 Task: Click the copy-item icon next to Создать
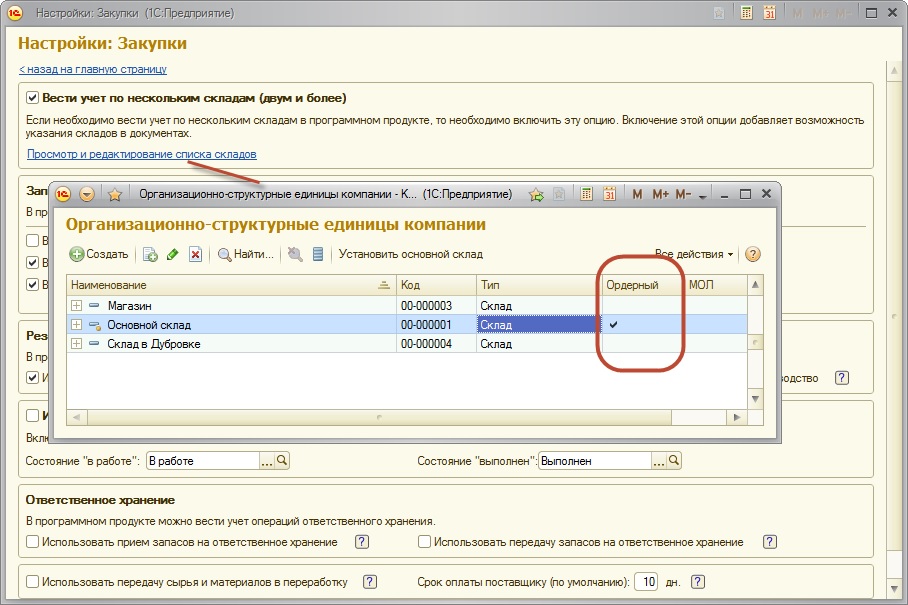click(x=150, y=254)
